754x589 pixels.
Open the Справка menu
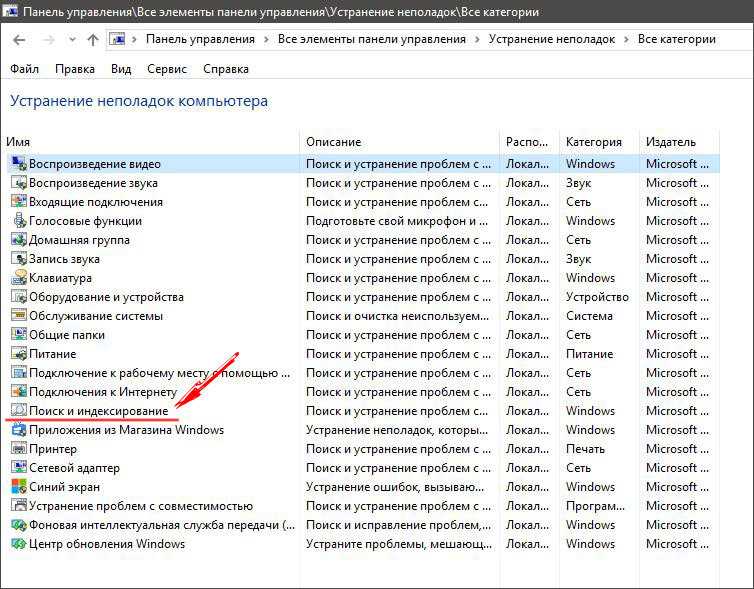click(226, 69)
